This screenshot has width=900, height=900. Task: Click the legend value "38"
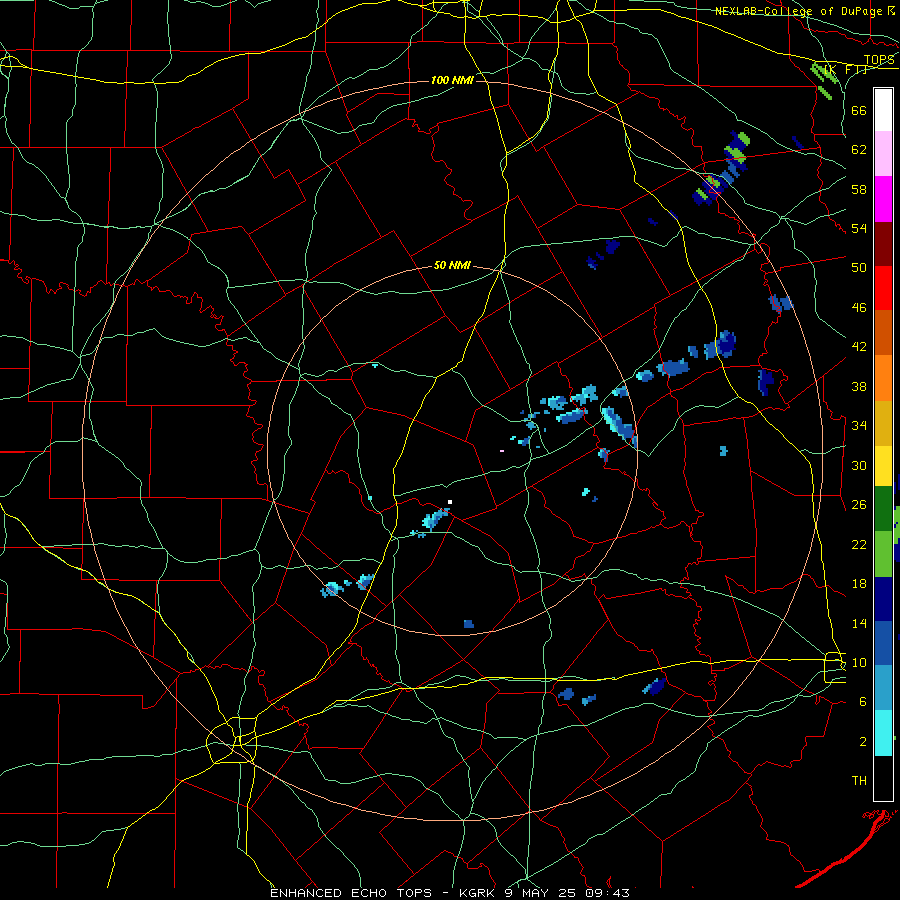pyautogui.click(x=859, y=386)
